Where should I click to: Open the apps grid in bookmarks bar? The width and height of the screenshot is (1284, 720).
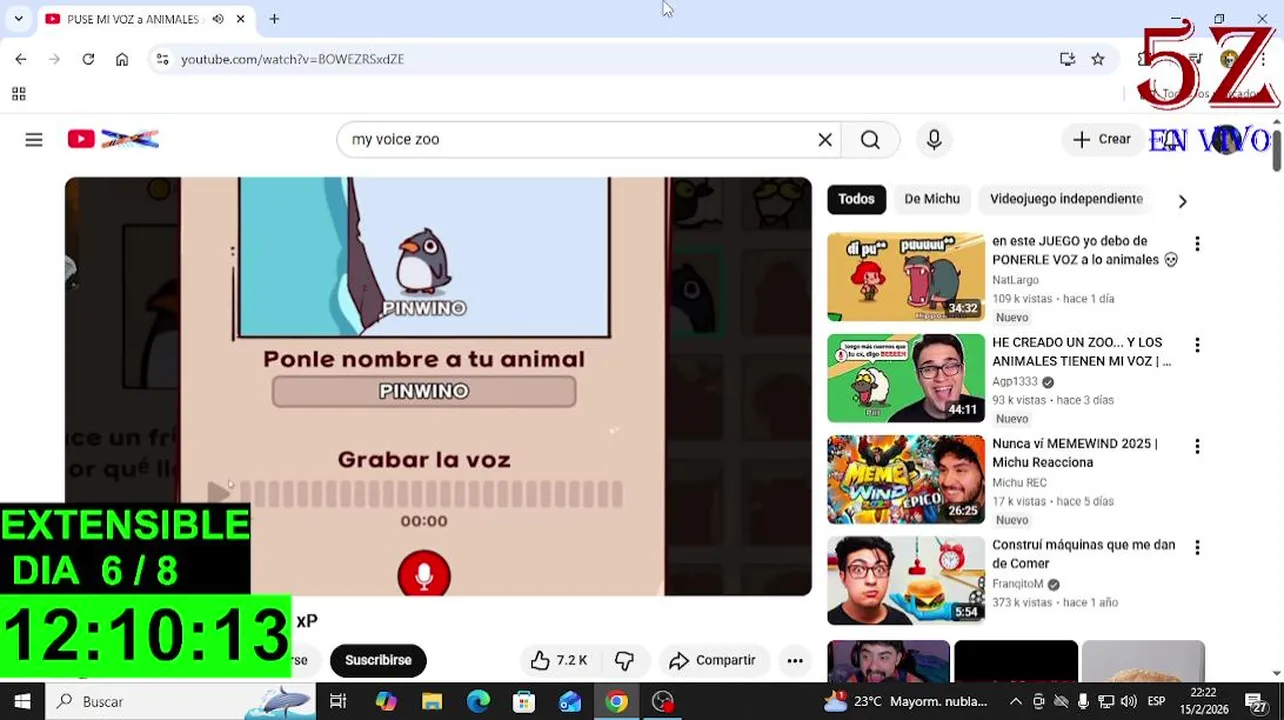(18, 94)
